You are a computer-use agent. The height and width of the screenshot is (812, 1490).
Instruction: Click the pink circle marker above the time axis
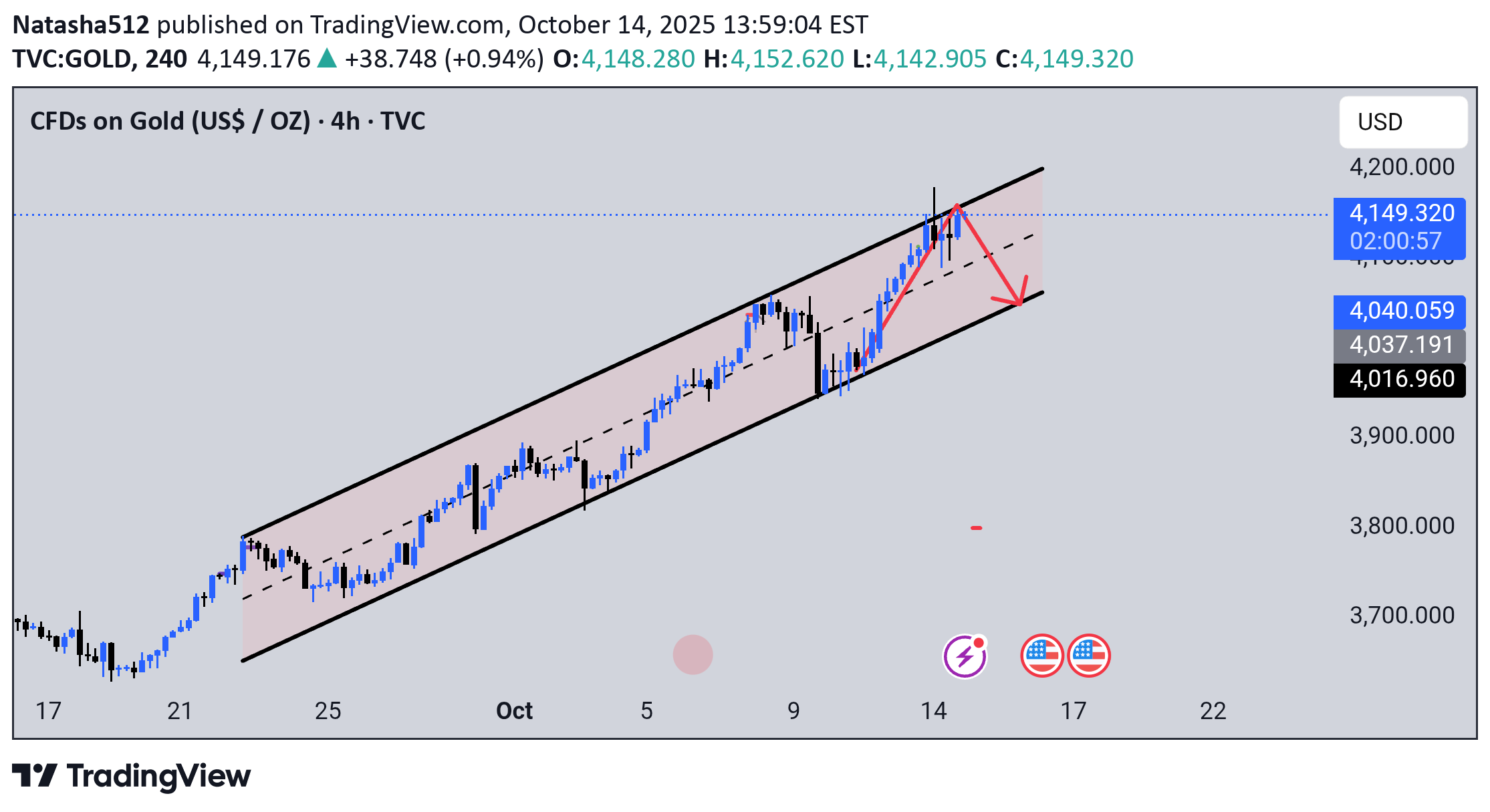(x=693, y=654)
